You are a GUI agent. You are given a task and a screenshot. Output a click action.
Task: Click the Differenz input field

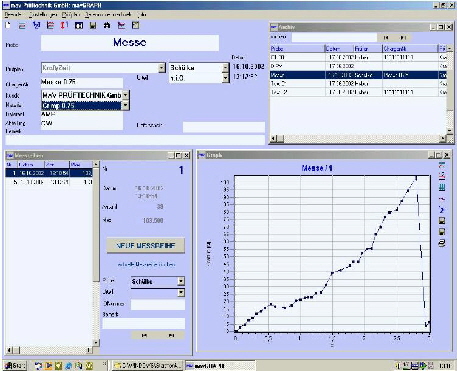[x=158, y=304]
